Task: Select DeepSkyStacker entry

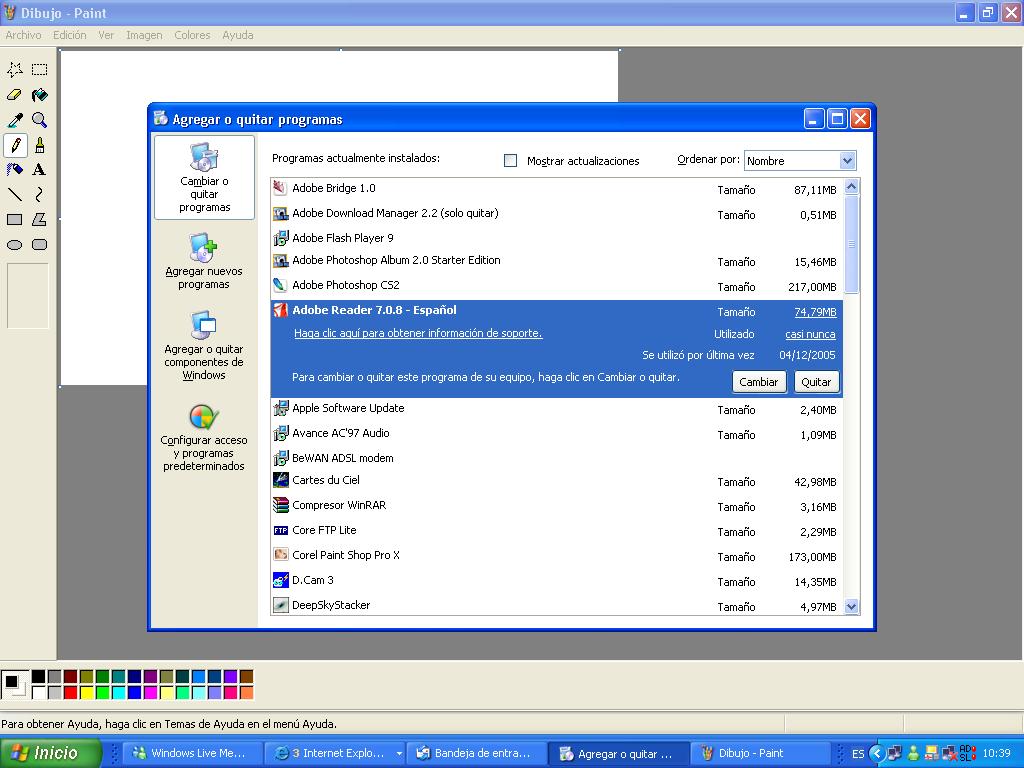Action: coord(557,605)
